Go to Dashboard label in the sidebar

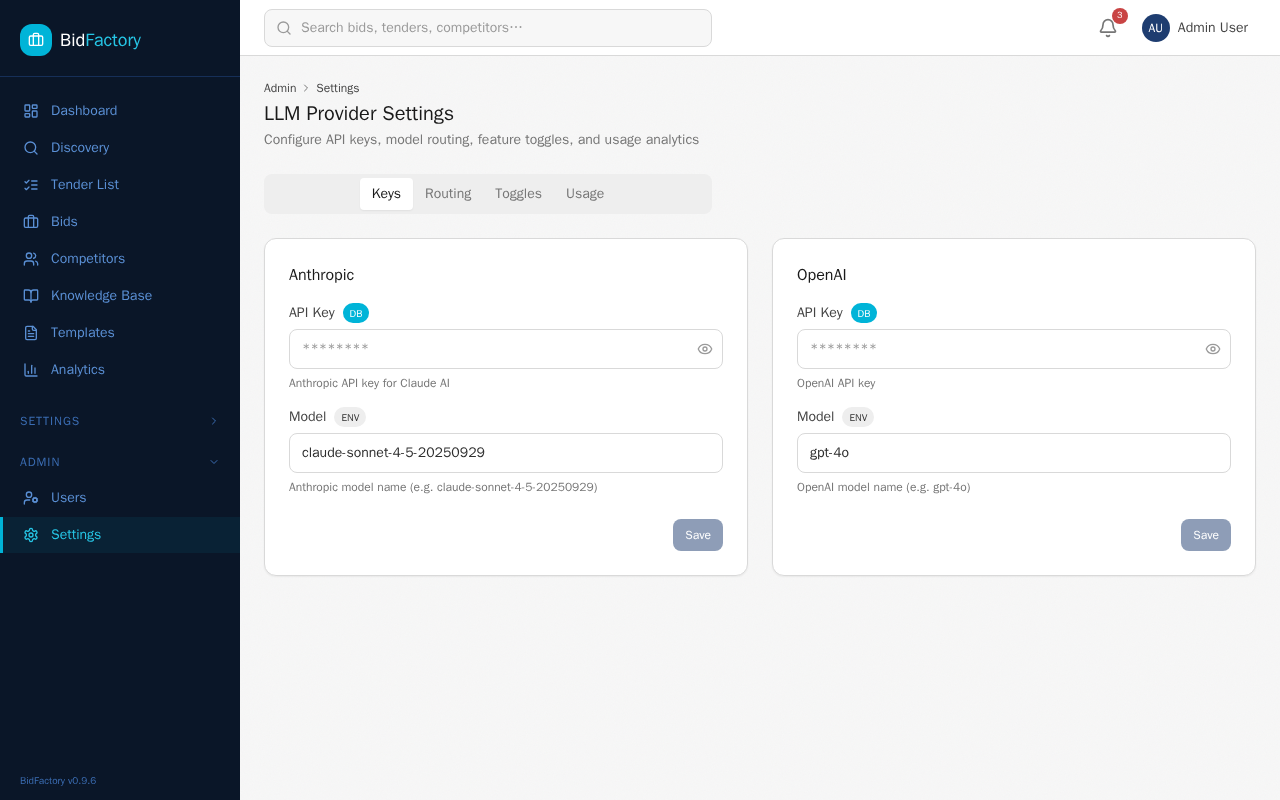(84, 111)
